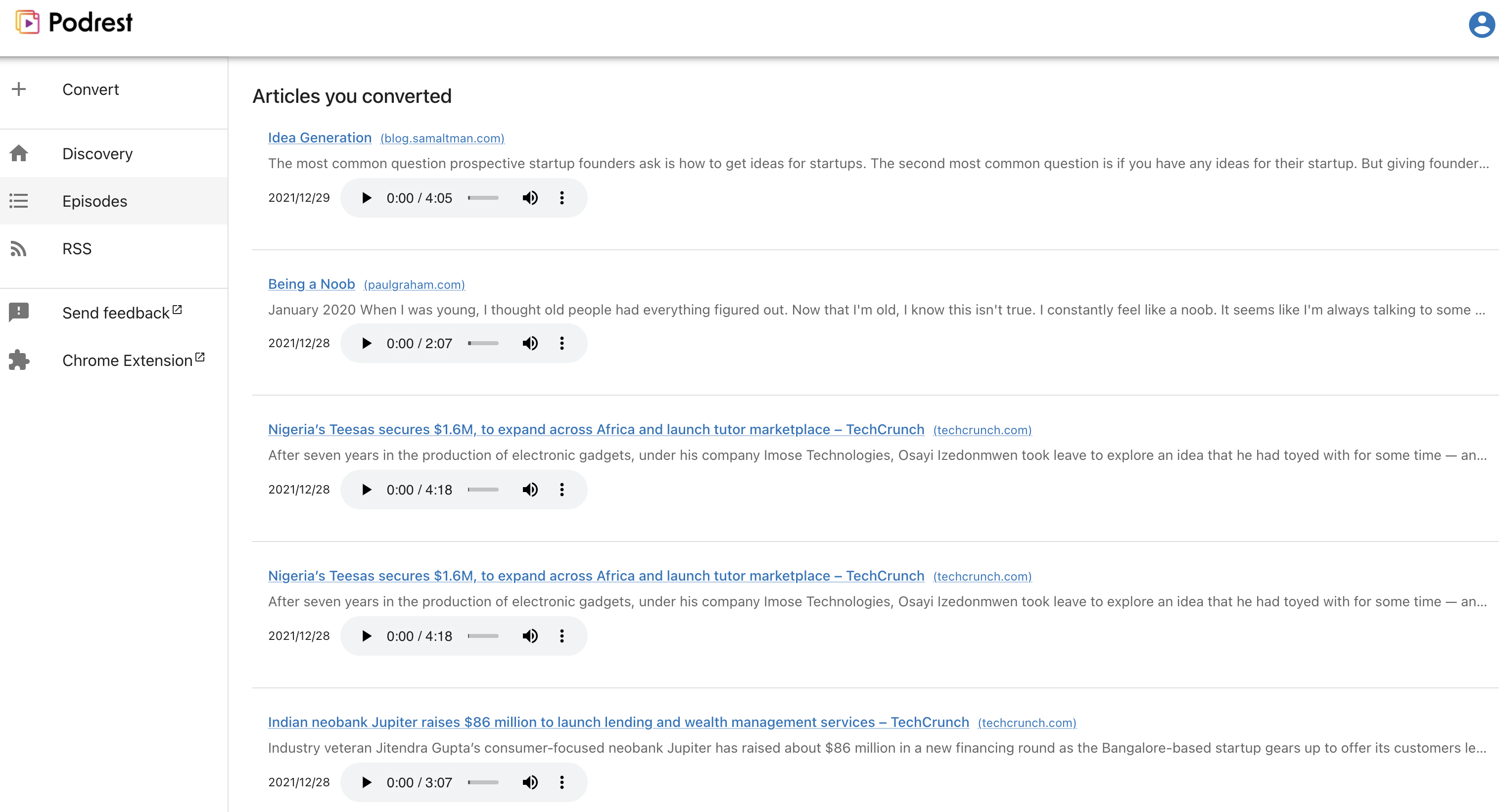The height and width of the screenshot is (812, 1499).
Task: Select Discovery in the sidebar menu
Action: (x=97, y=154)
